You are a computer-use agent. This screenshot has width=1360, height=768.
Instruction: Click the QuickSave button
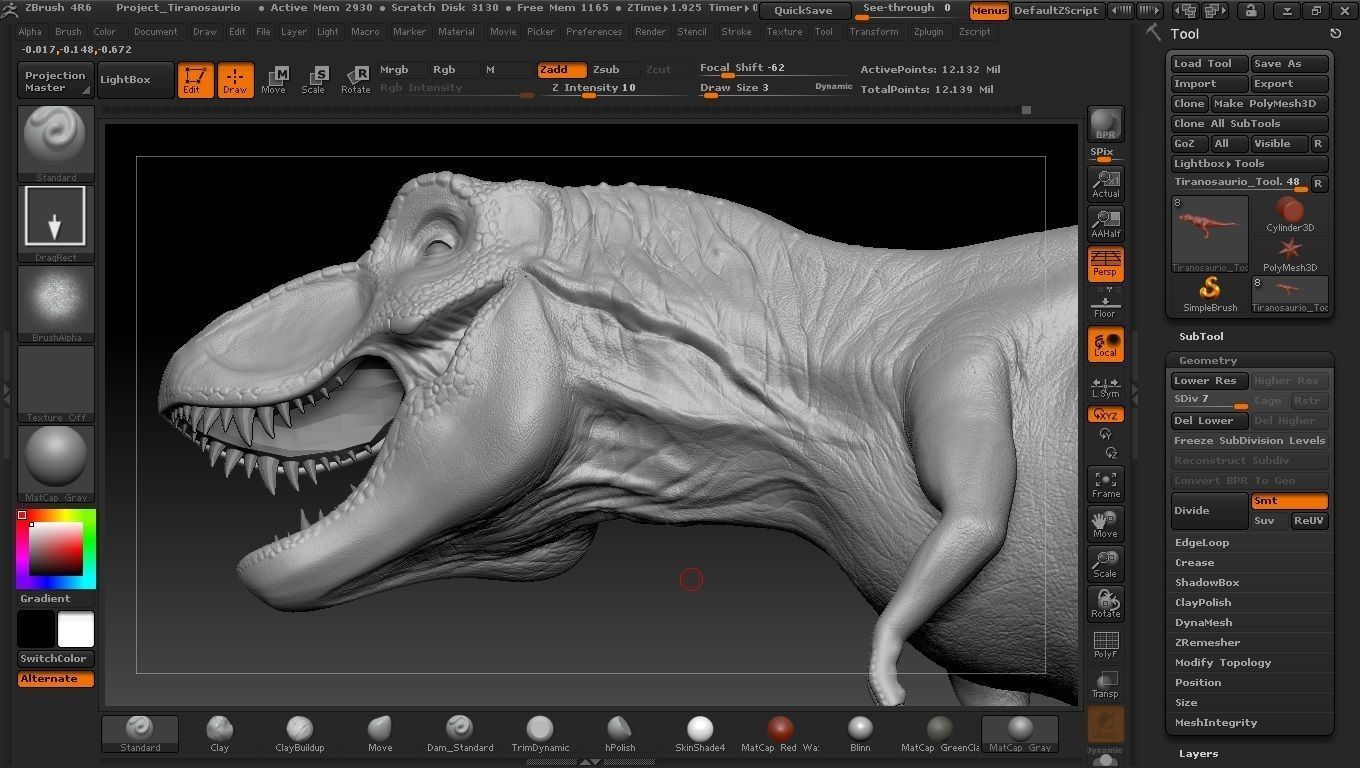(x=803, y=11)
